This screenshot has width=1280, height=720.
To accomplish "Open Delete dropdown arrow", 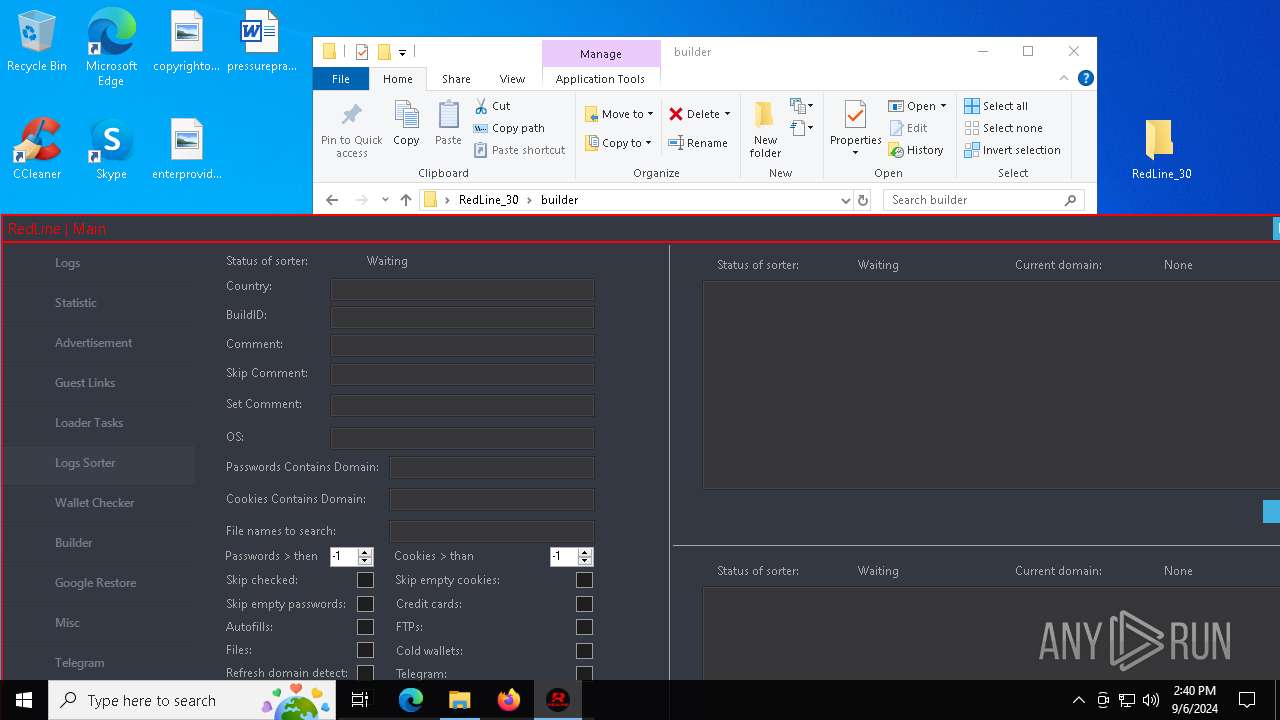I will [727, 114].
